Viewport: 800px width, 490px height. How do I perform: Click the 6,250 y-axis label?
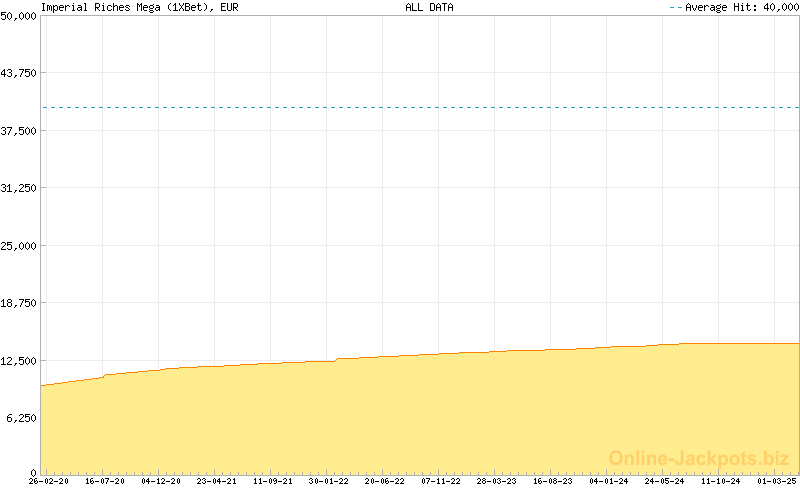pyautogui.click(x=22, y=418)
